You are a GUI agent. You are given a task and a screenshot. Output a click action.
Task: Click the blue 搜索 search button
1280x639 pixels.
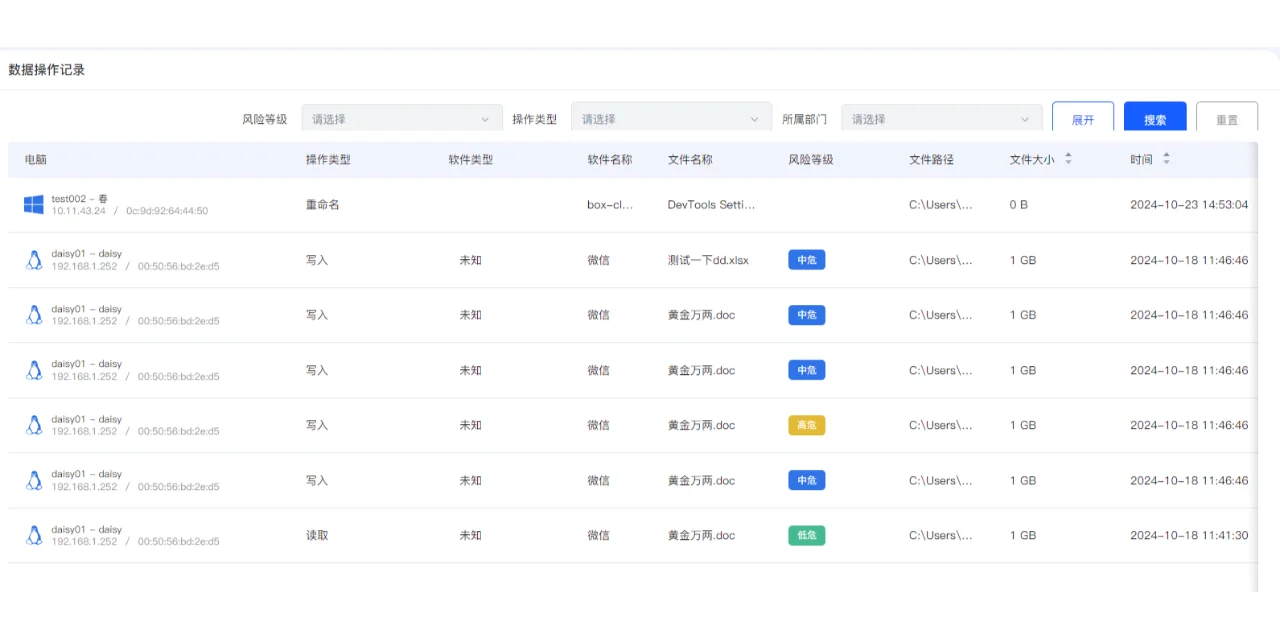click(1154, 117)
